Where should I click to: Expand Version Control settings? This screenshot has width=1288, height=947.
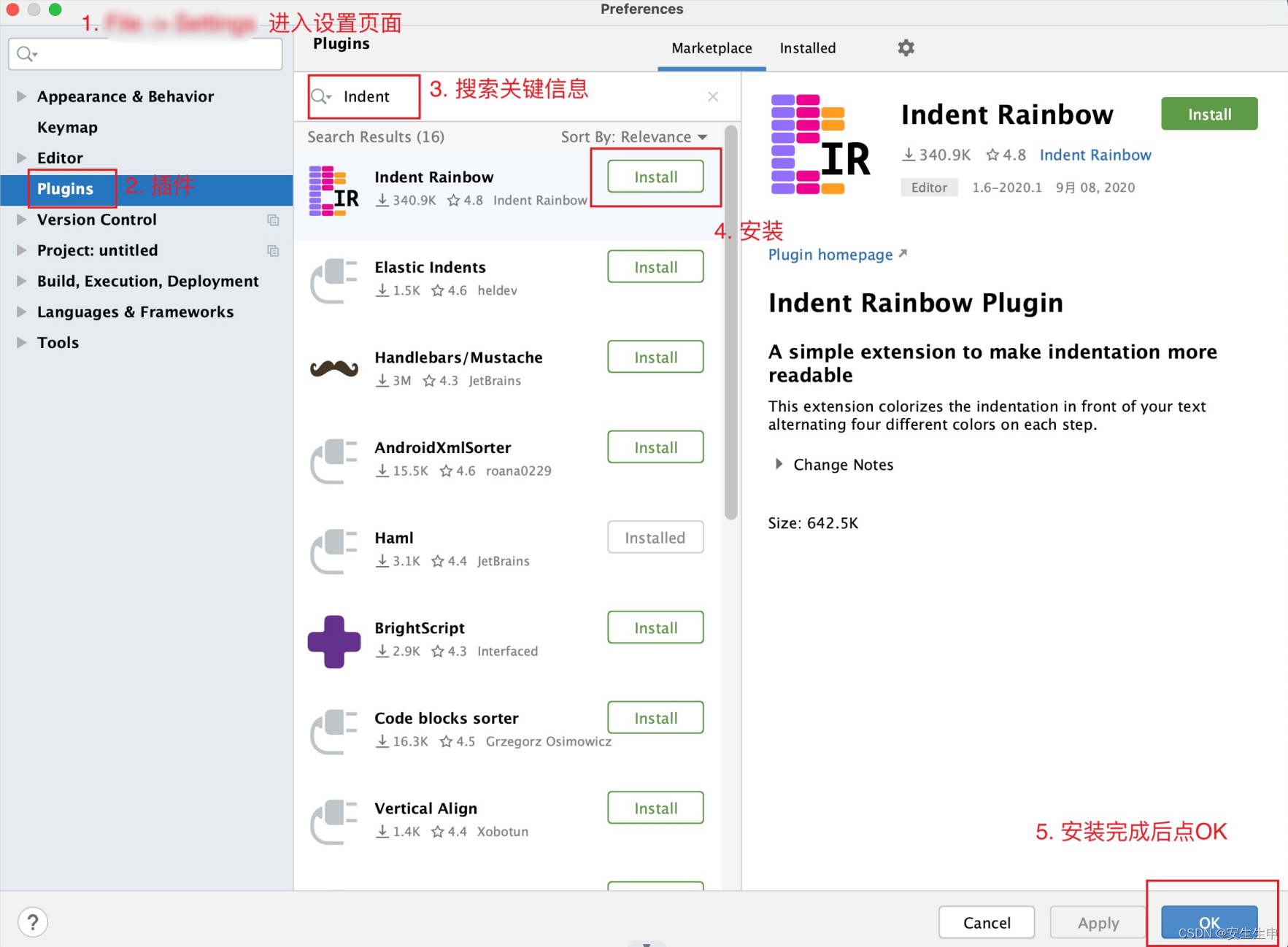pyautogui.click(x=21, y=219)
